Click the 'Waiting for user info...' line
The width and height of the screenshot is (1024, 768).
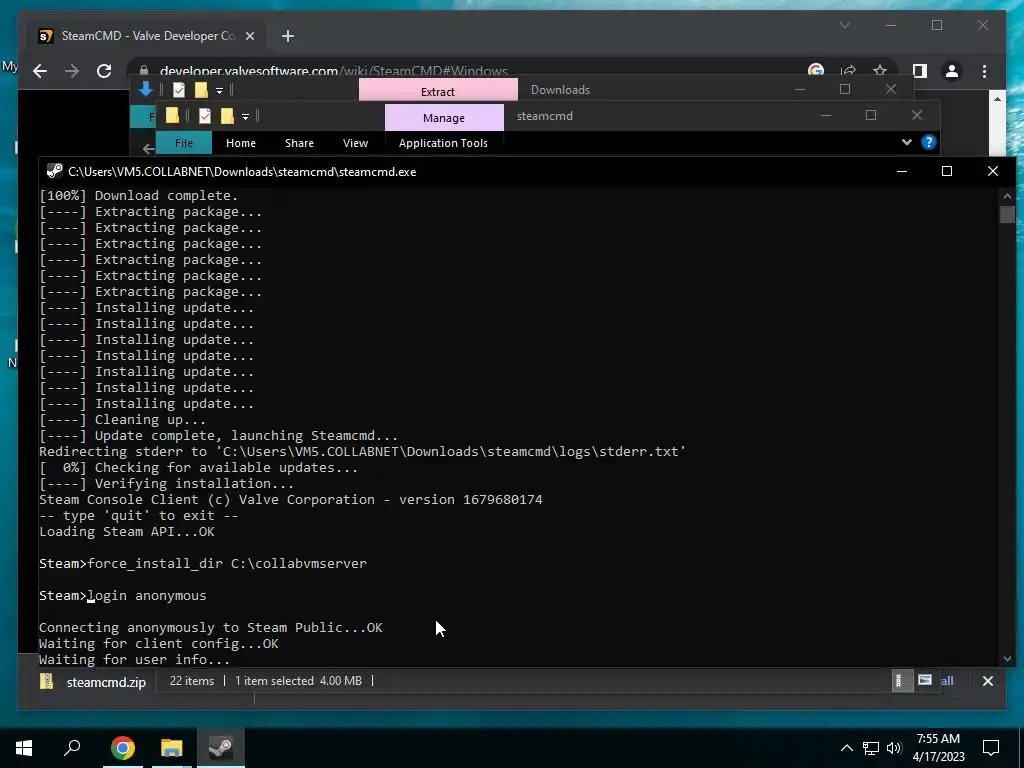pos(135,660)
